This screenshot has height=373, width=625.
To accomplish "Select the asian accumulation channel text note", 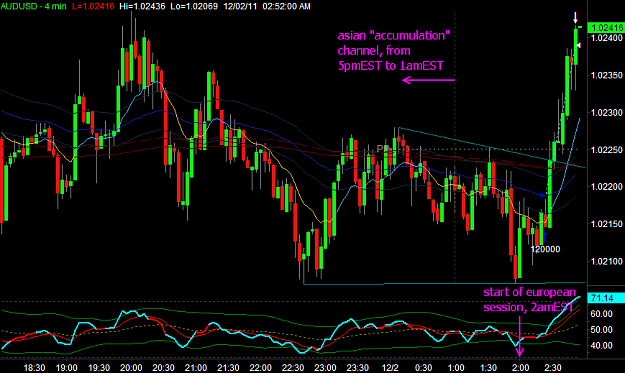I will click(393, 51).
